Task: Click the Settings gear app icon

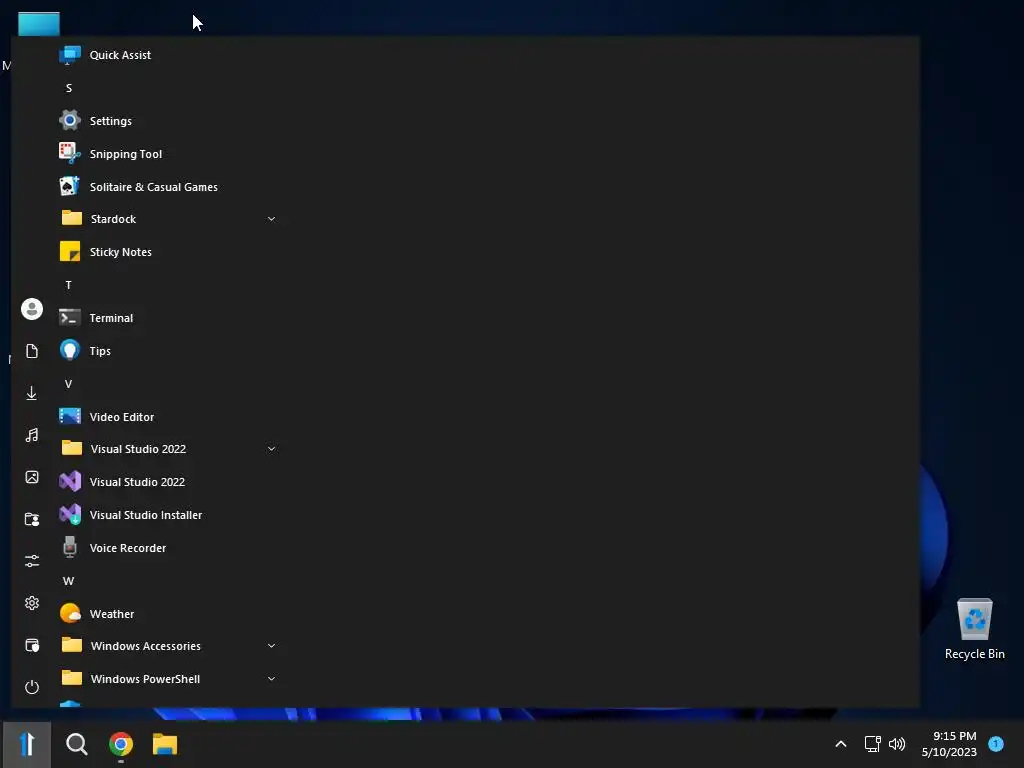Action: (70, 120)
